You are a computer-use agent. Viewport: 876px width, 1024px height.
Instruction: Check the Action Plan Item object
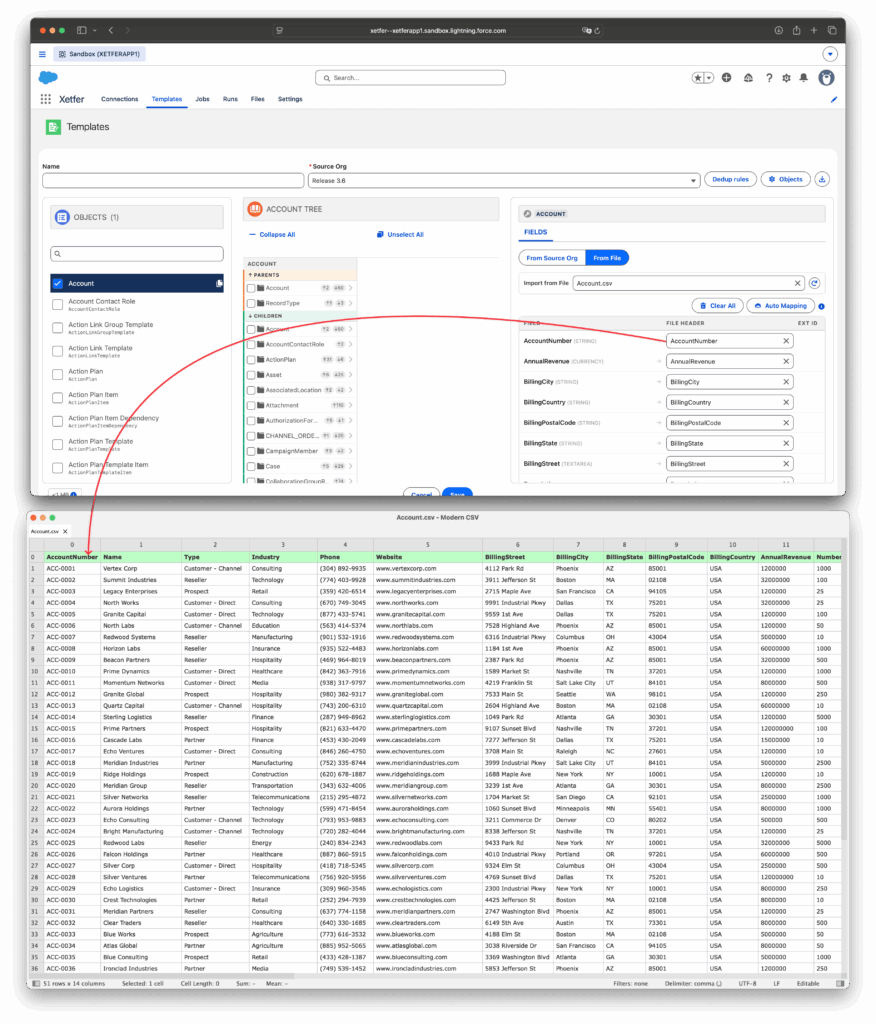tap(57, 398)
